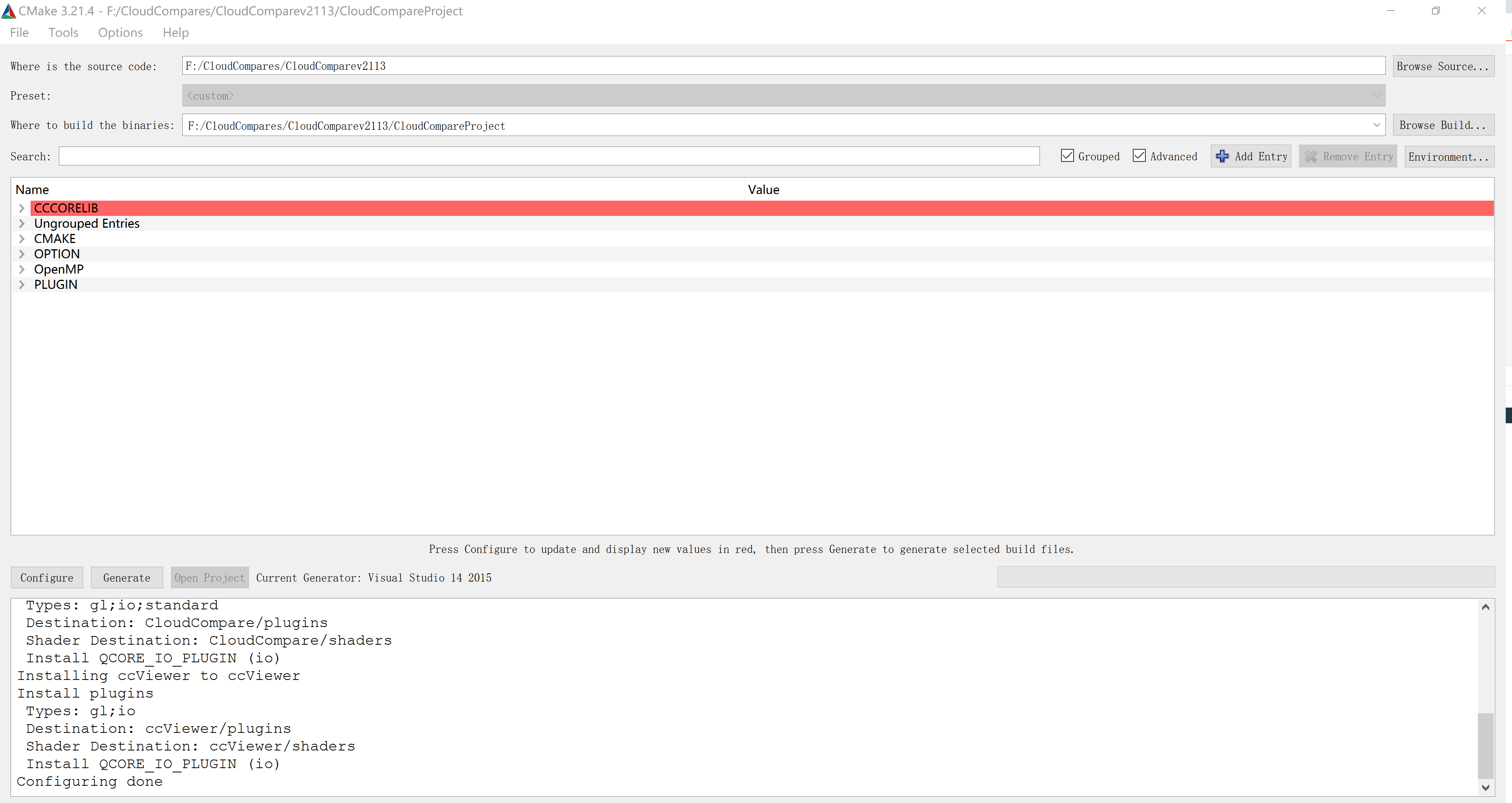Expand the CCCORELIB tree entry

point(22,208)
